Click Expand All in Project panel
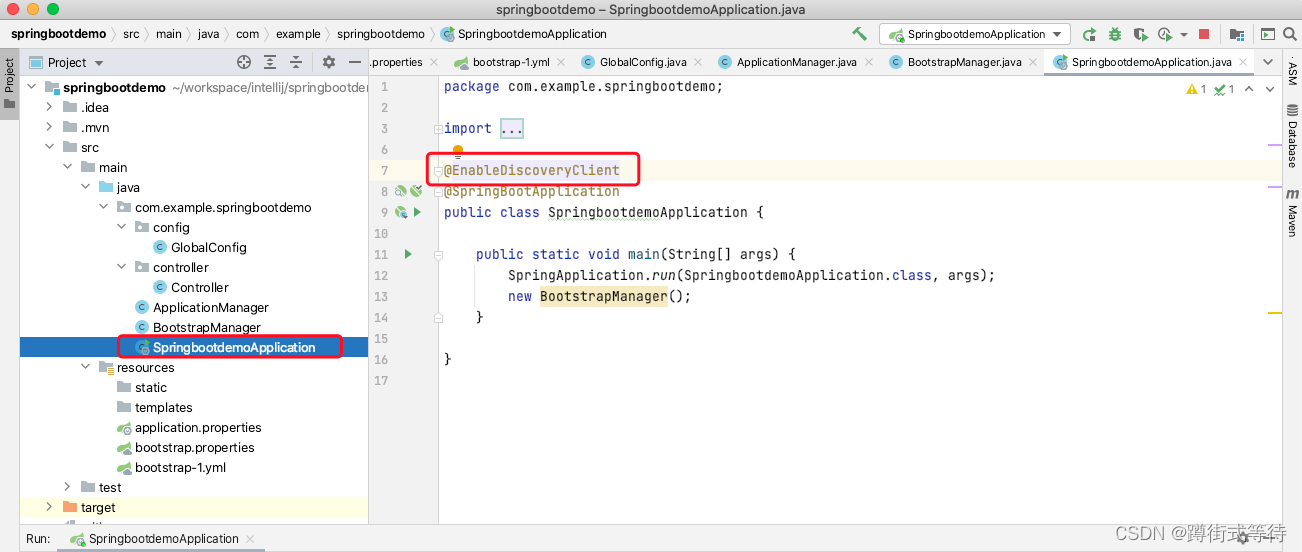 pos(270,62)
